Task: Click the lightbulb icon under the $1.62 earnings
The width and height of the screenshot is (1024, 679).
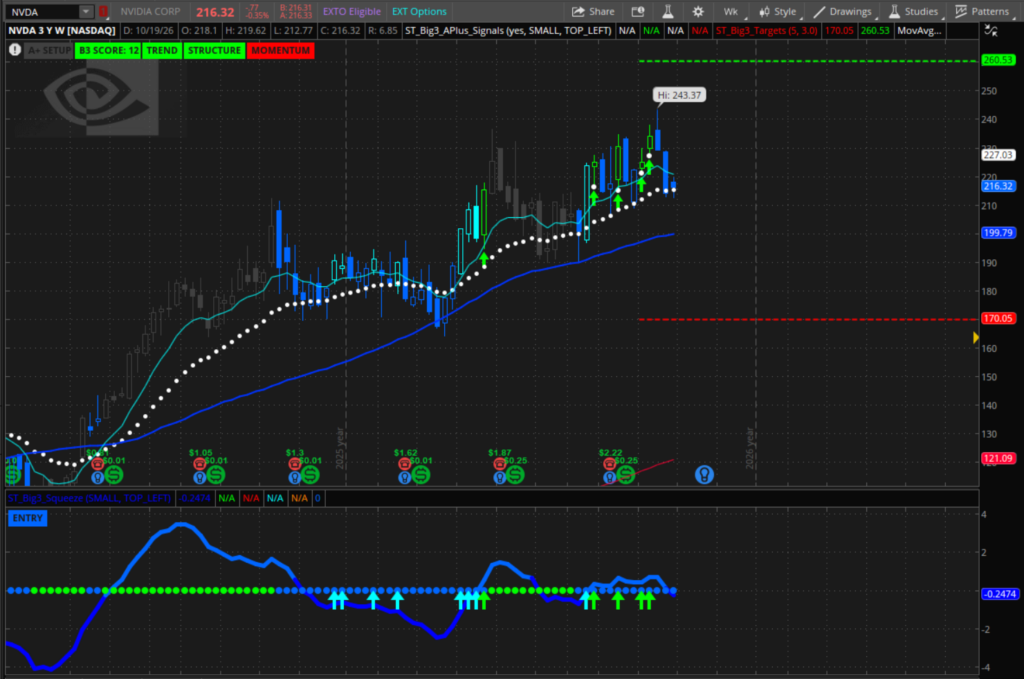Action: pos(405,478)
